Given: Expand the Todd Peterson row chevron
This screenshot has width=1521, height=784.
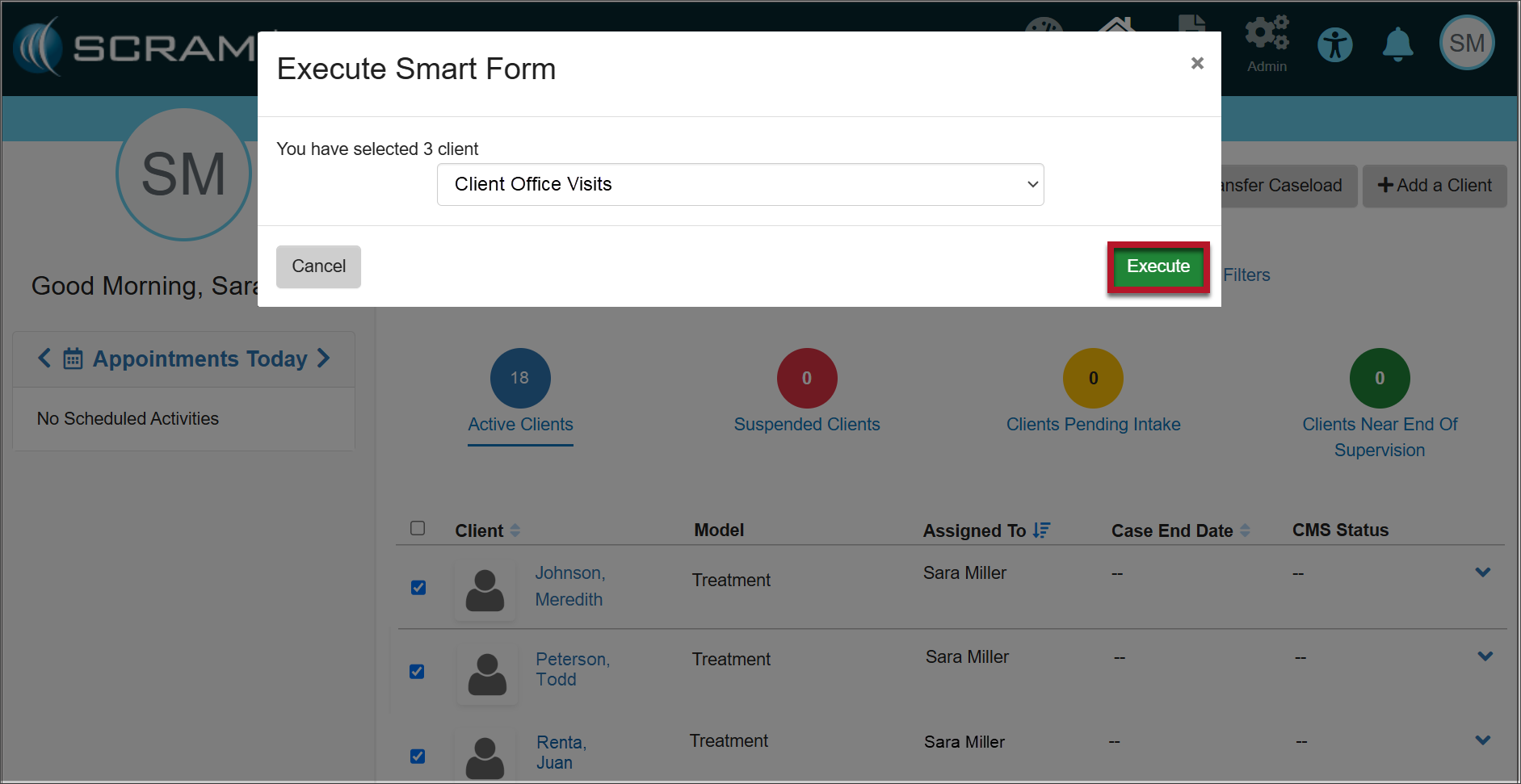Looking at the screenshot, I should [x=1484, y=656].
